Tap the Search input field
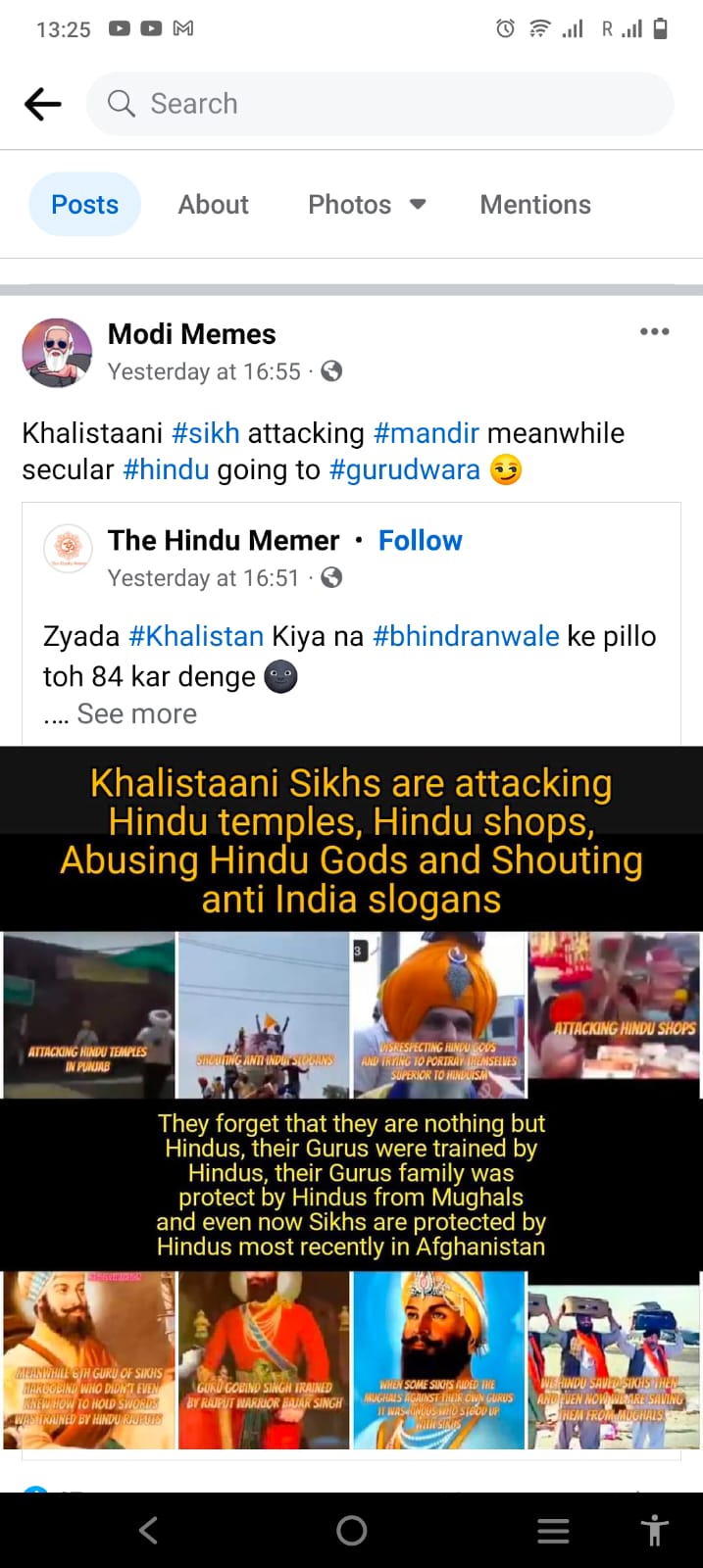Screen dimensions: 703x1568 [x=379, y=104]
